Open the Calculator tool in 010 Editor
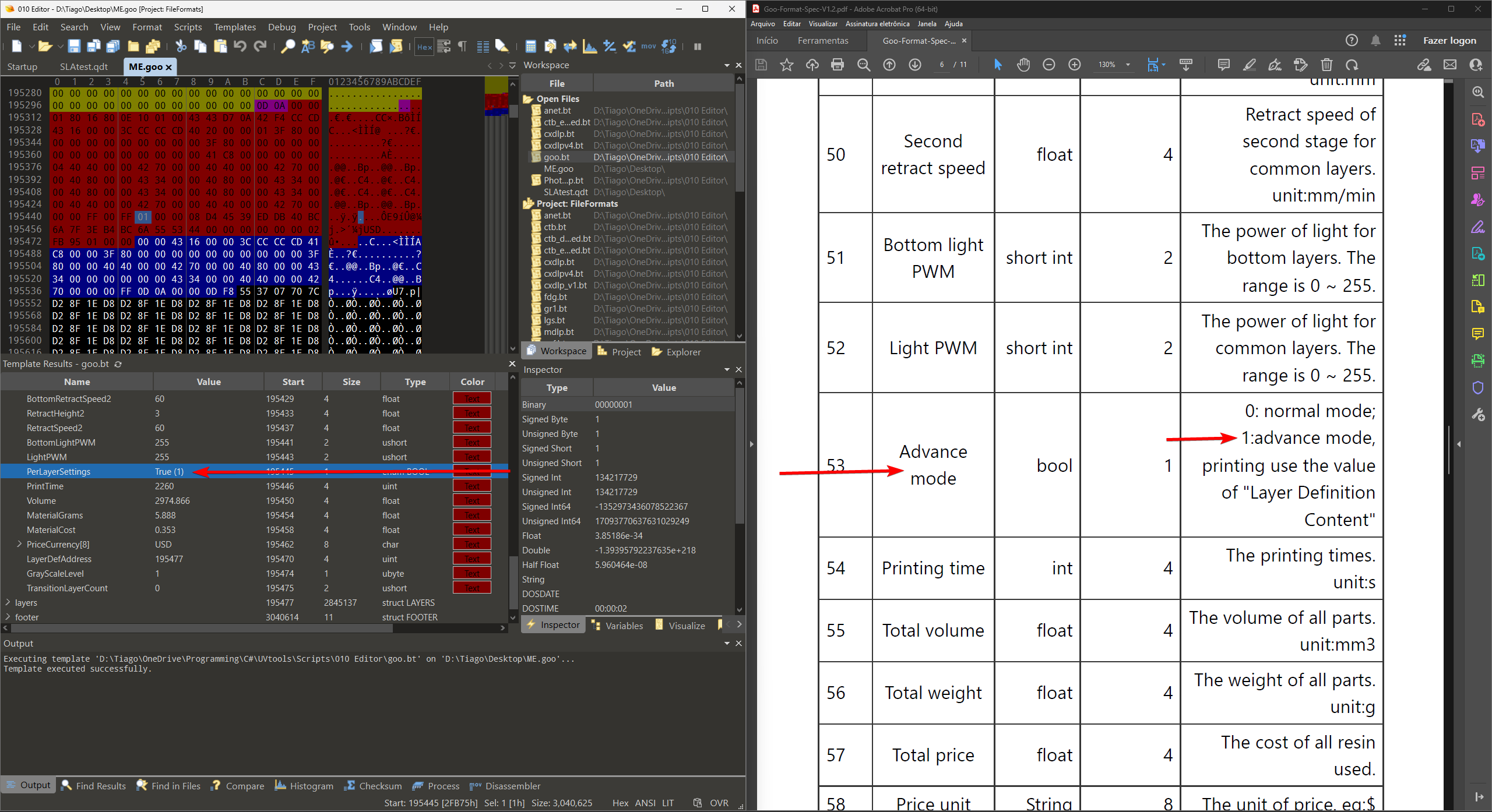The width and height of the screenshot is (1492, 812). 530,46
